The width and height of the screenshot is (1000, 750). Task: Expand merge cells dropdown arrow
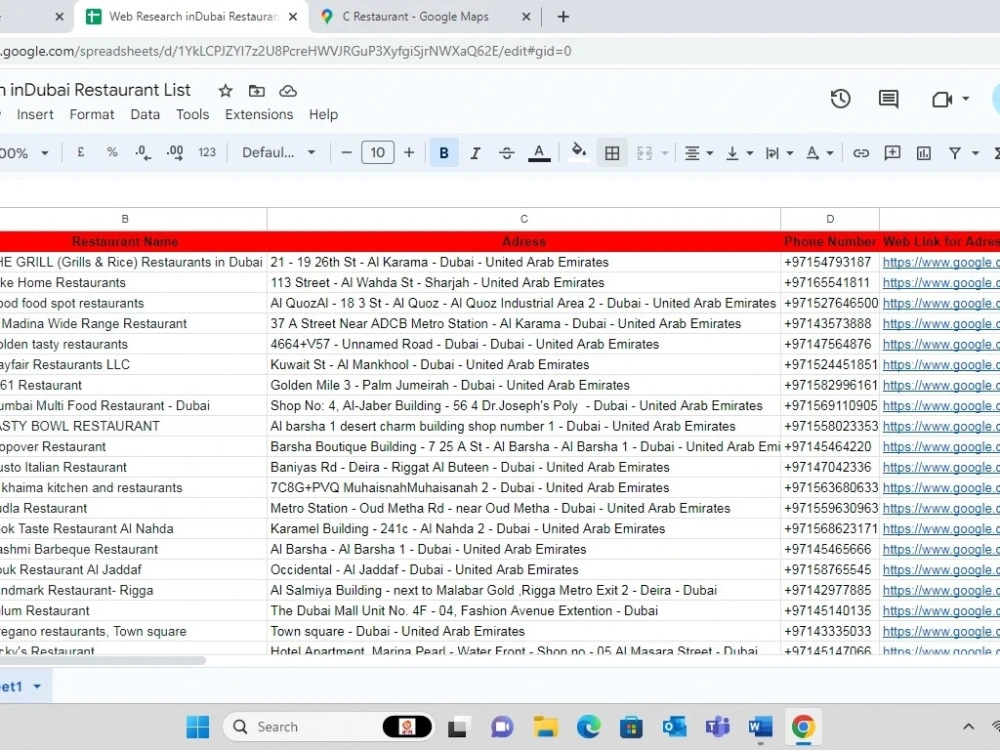click(665, 153)
